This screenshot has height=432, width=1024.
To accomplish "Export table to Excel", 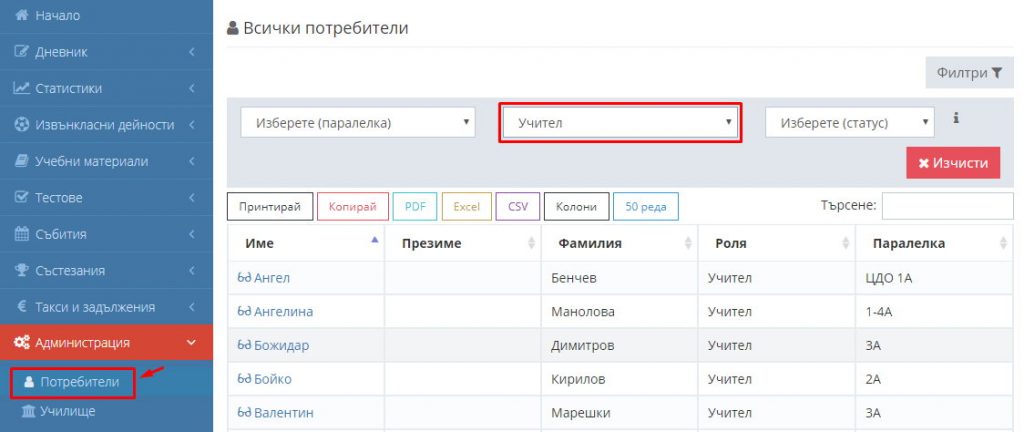I will click(x=467, y=207).
